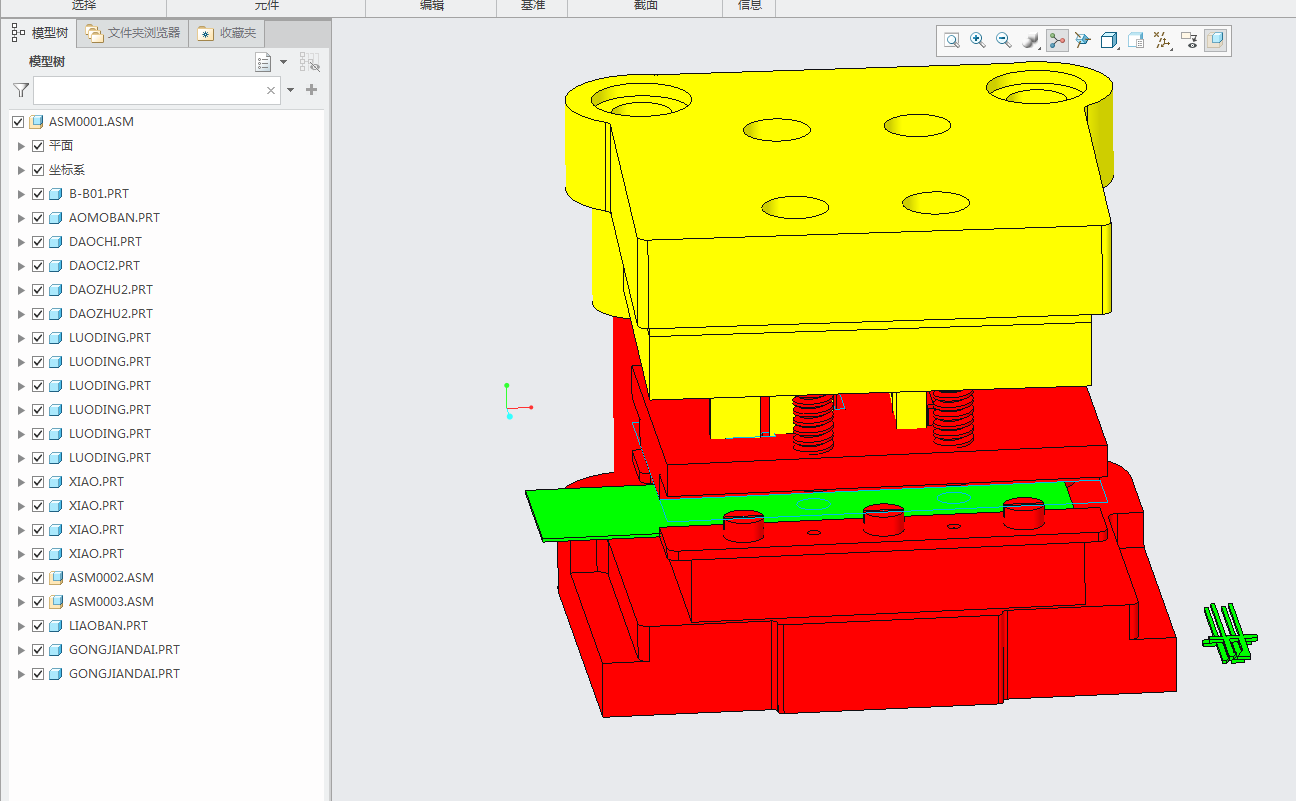This screenshot has height=801, width=1296.
Task: Activate the Zoom Out tool
Action: click(1004, 40)
